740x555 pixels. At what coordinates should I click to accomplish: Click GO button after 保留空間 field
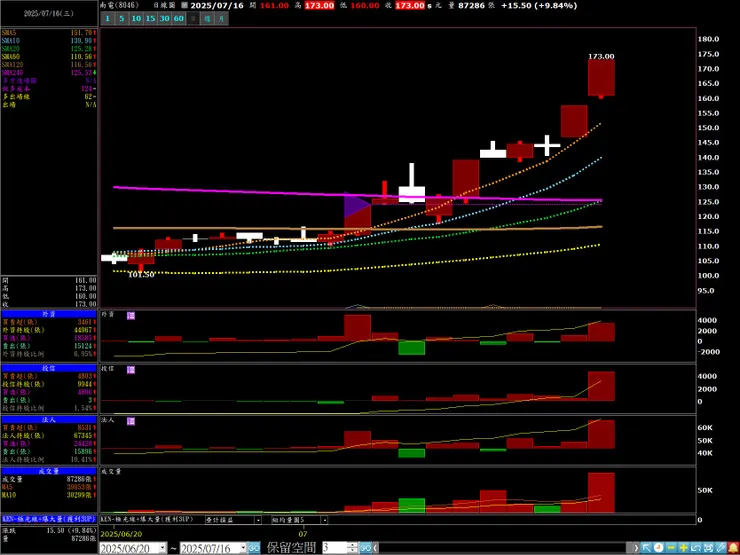(x=365, y=548)
